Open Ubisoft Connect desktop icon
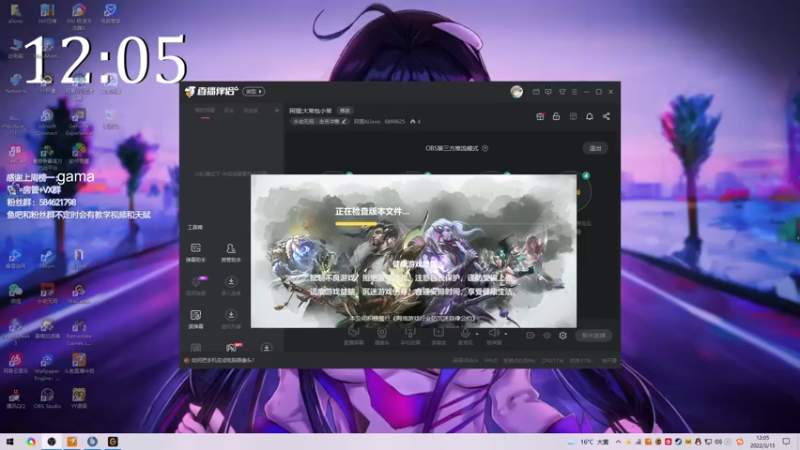800x450 pixels. [47, 122]
